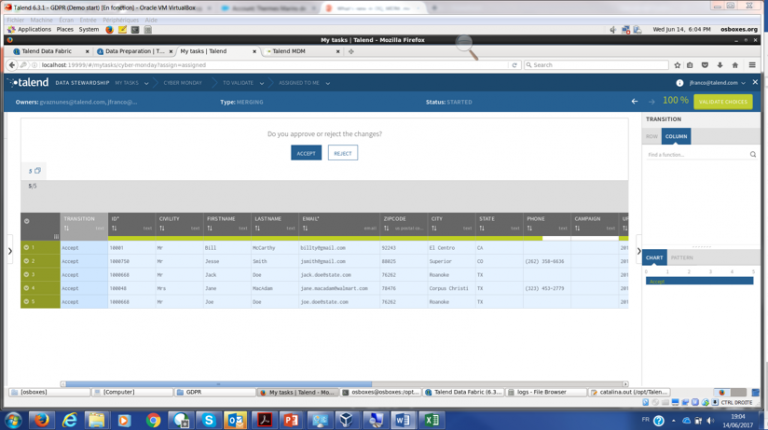
Task: Open the information icon beside the user email
Action: pos(679,83)
